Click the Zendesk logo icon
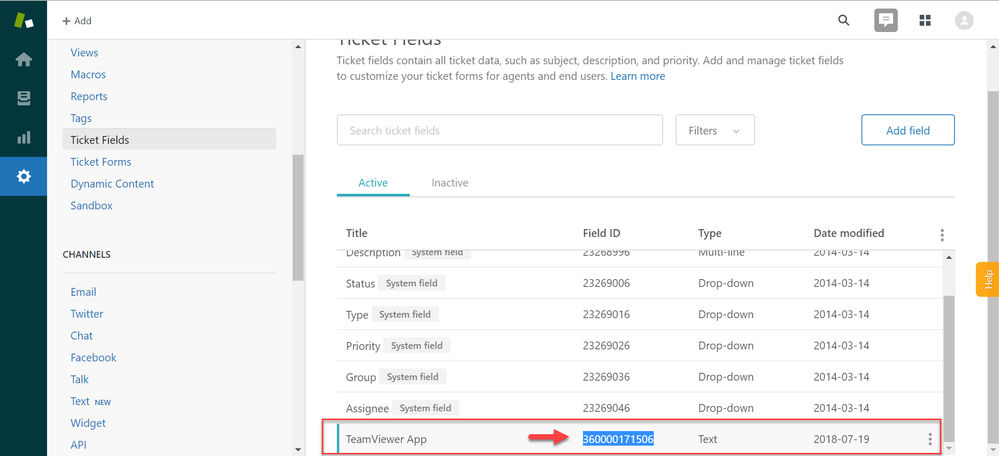This screenshot has height=456, width=999. point(24,20)
